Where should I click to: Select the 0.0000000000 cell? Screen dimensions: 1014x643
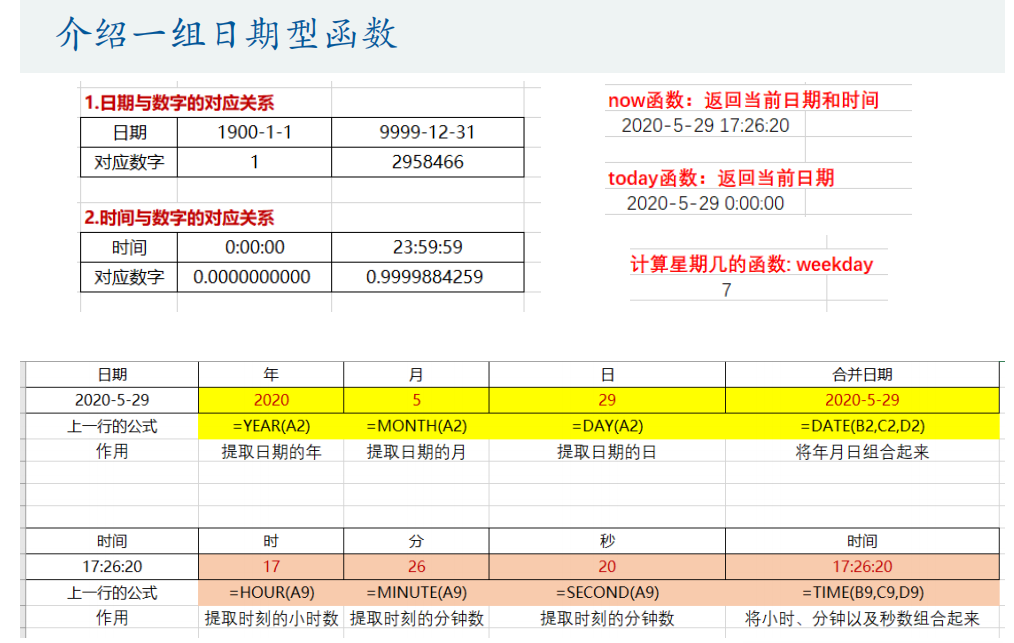[252, 277]
